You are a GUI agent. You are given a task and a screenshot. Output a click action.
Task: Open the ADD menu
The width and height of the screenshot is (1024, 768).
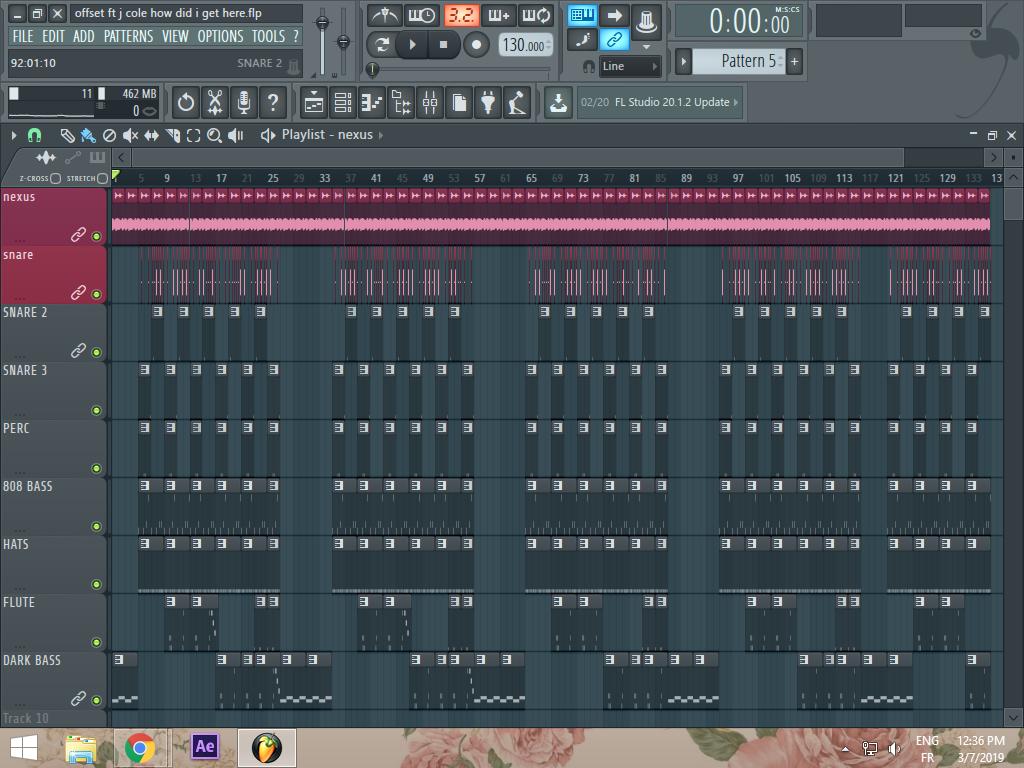tap(84, 36)
